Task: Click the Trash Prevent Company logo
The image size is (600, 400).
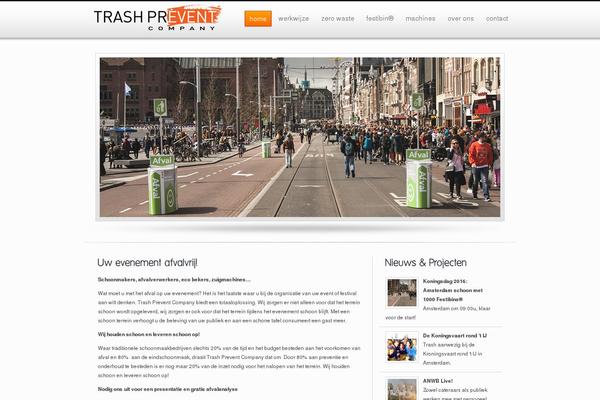Action: (157, 18)
